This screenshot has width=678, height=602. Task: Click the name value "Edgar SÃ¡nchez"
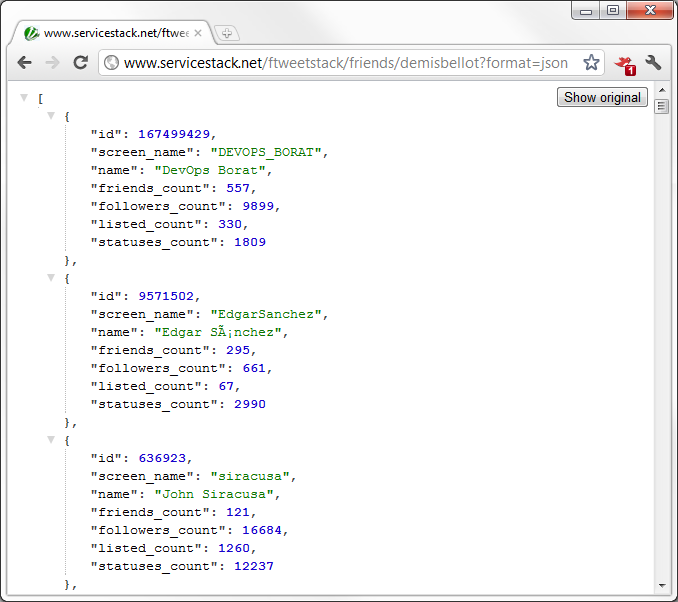tap(218, 332)
